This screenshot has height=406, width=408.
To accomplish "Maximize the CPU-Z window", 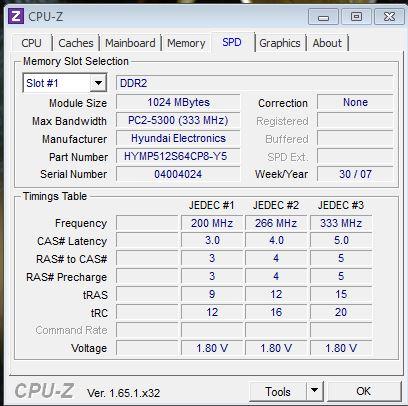I will (x=356, y=17).
